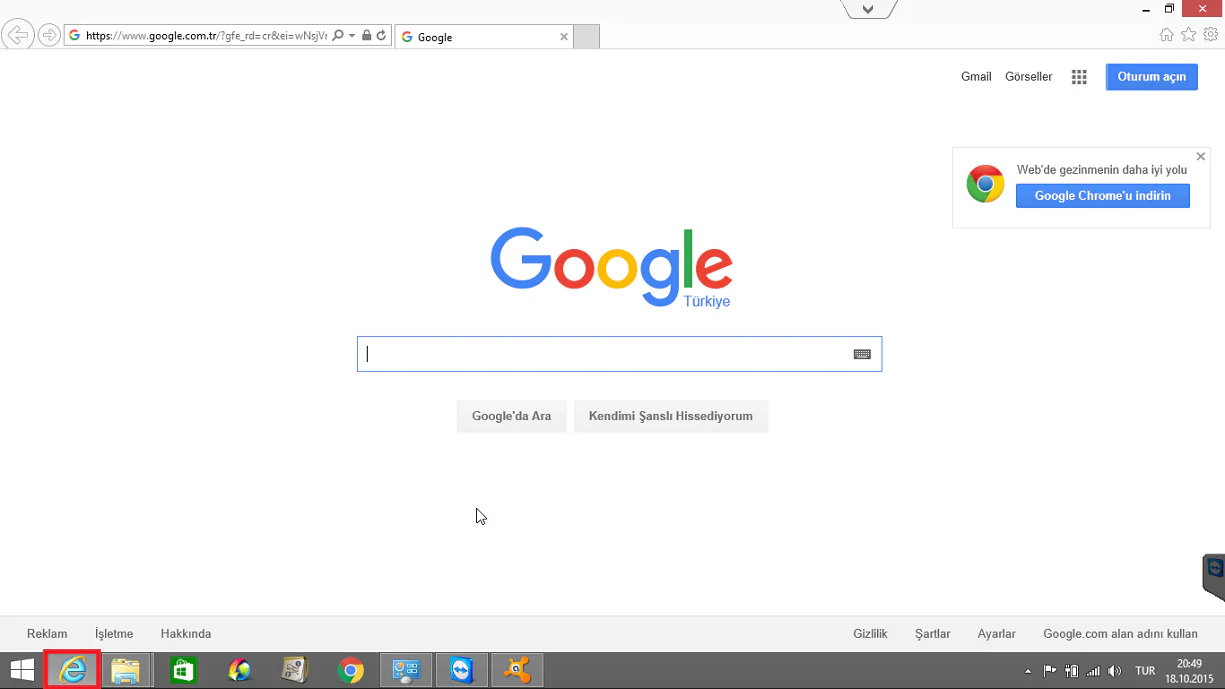The height and width of the screenshot is (689, 1225).
Task: Click the network signal tray icon
Action: click(1094, 671)
